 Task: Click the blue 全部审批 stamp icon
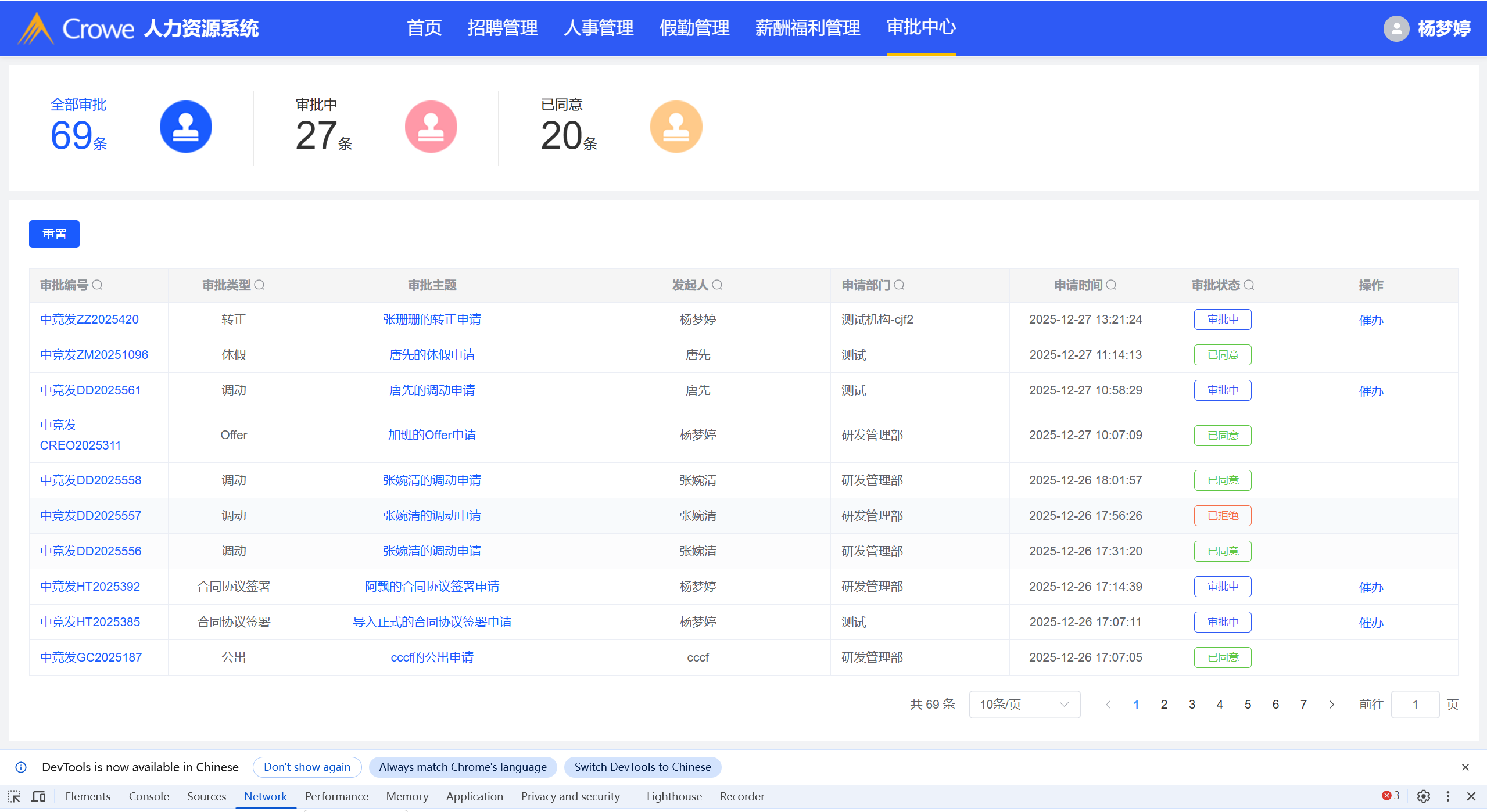185,127
